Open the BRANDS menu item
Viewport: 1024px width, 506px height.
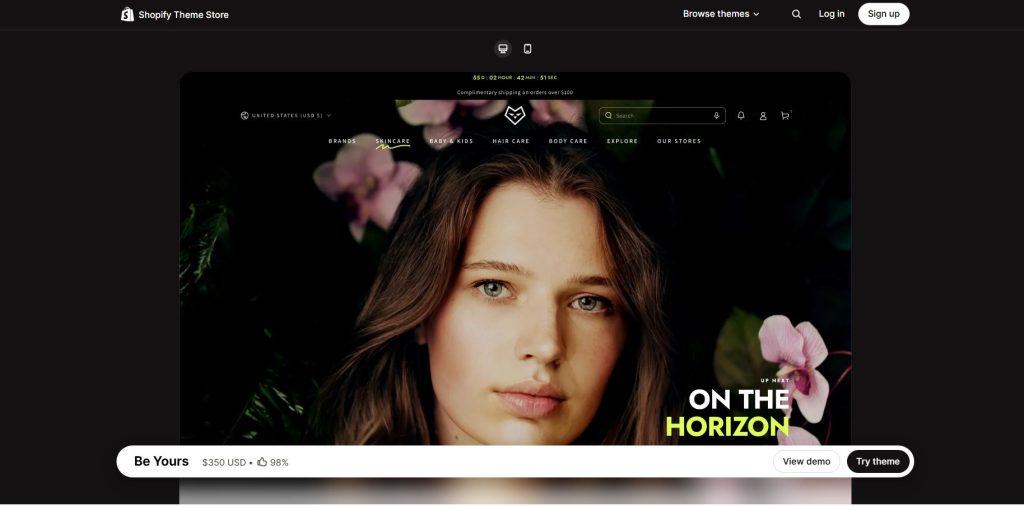pyautogui.click(x=342, y=141)
